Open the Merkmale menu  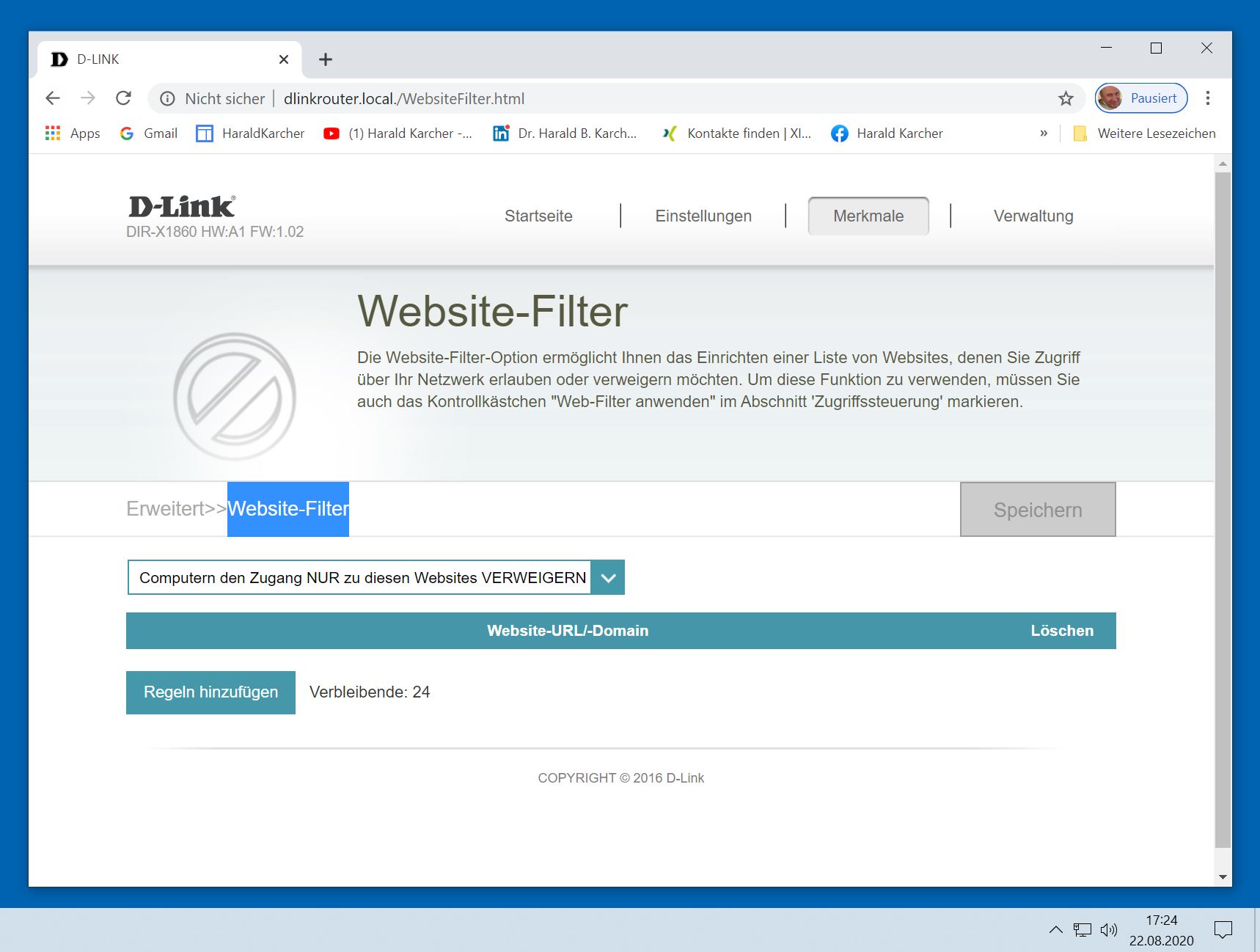coord(868,216)
